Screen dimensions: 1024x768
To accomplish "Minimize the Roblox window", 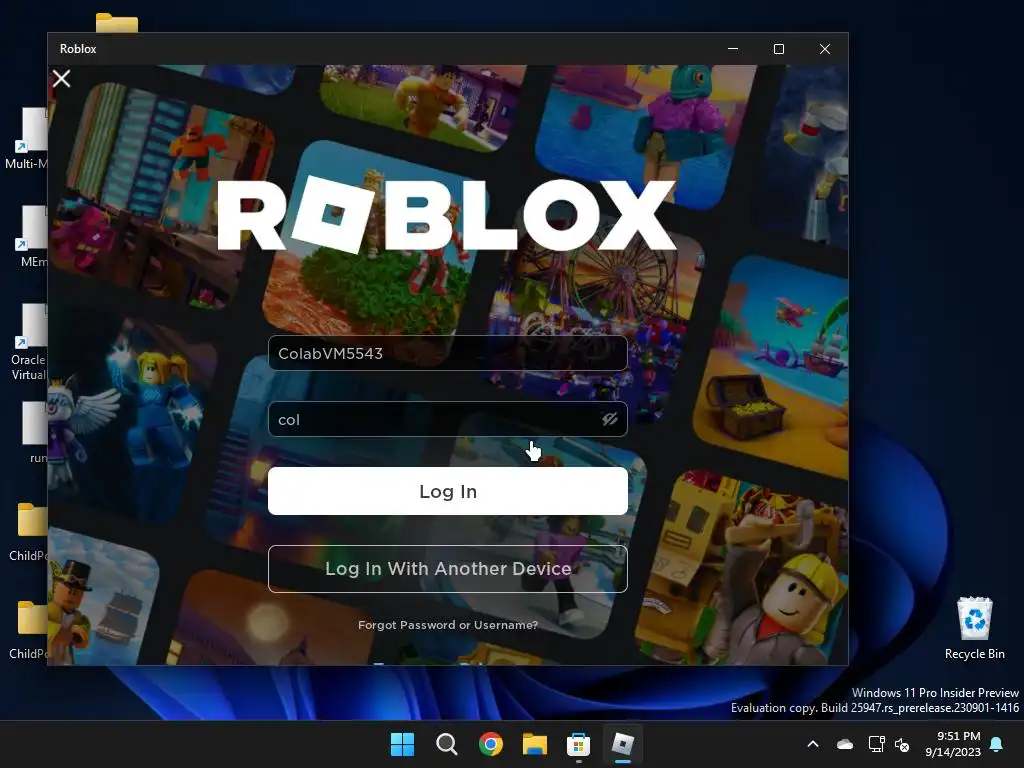I will point(733,49).
